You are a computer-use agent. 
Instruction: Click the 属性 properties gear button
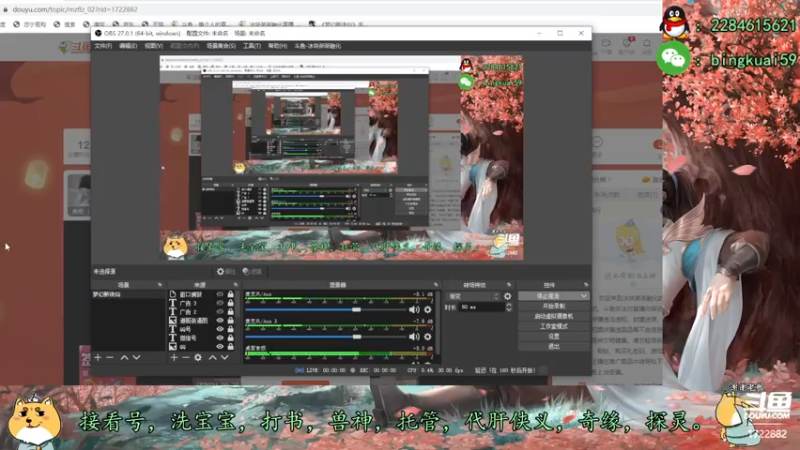(x=226, y=271)
